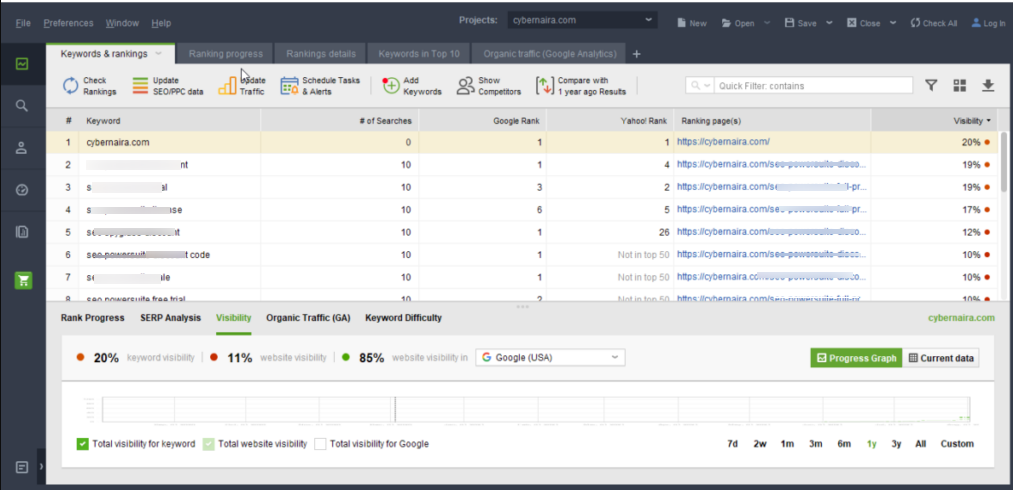Uncheck Total visibility for keyword
Viewport: 1013px width, 490px height.
[83, 444]
